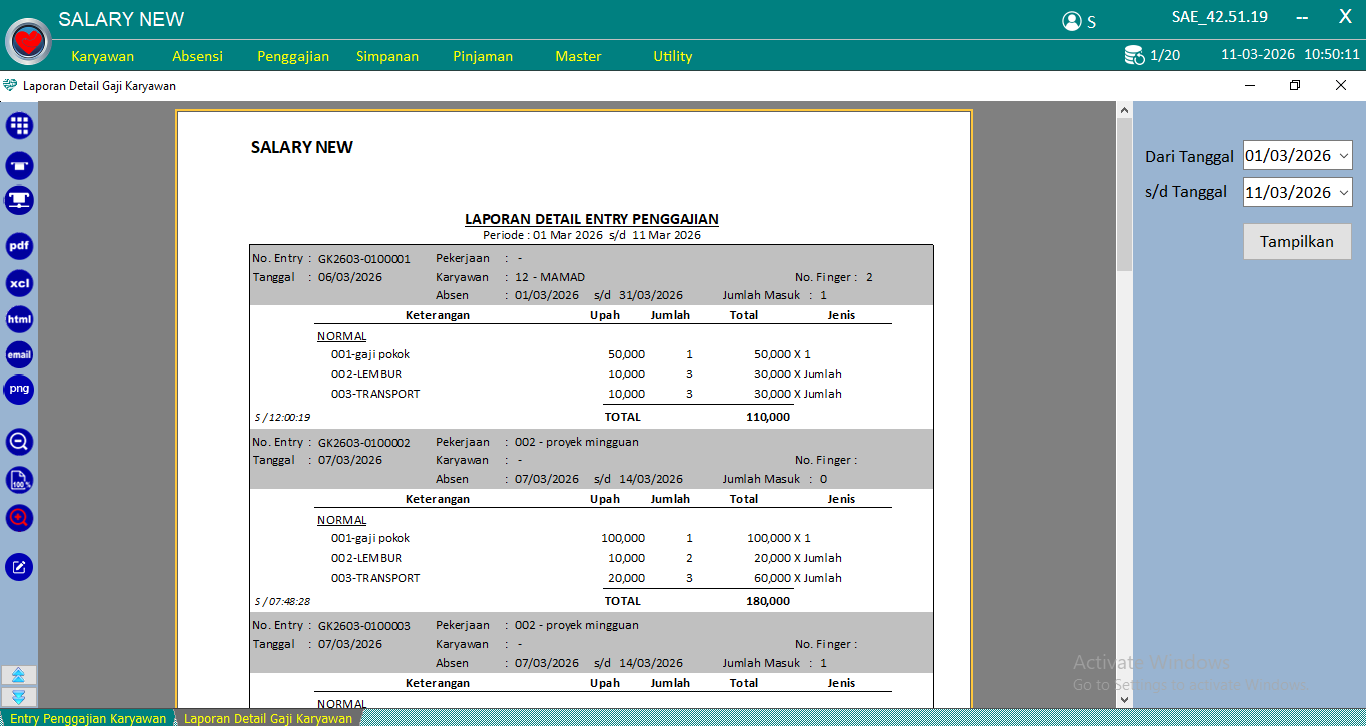Click the total value 180,000
This screenshot has width=1366, height=726.
(x=768, y=601)
